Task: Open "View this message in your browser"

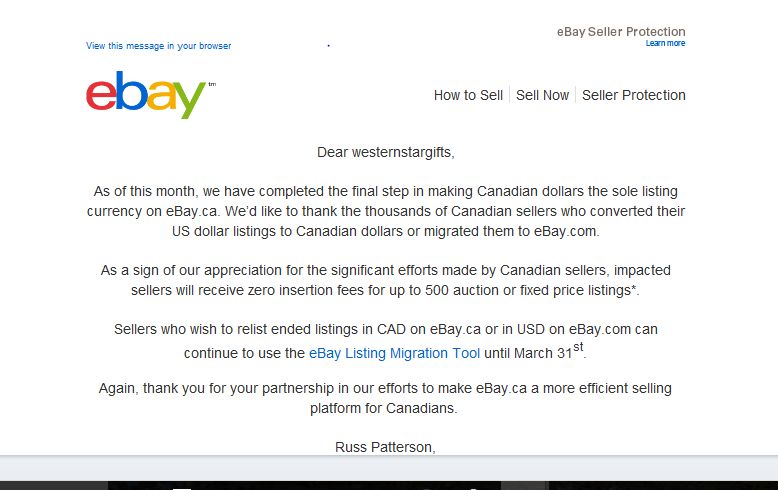Action: [158, 46]
